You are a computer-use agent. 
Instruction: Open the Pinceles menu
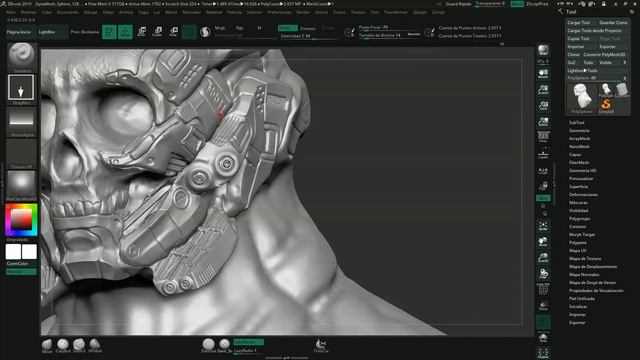click(x=28, y=13)
